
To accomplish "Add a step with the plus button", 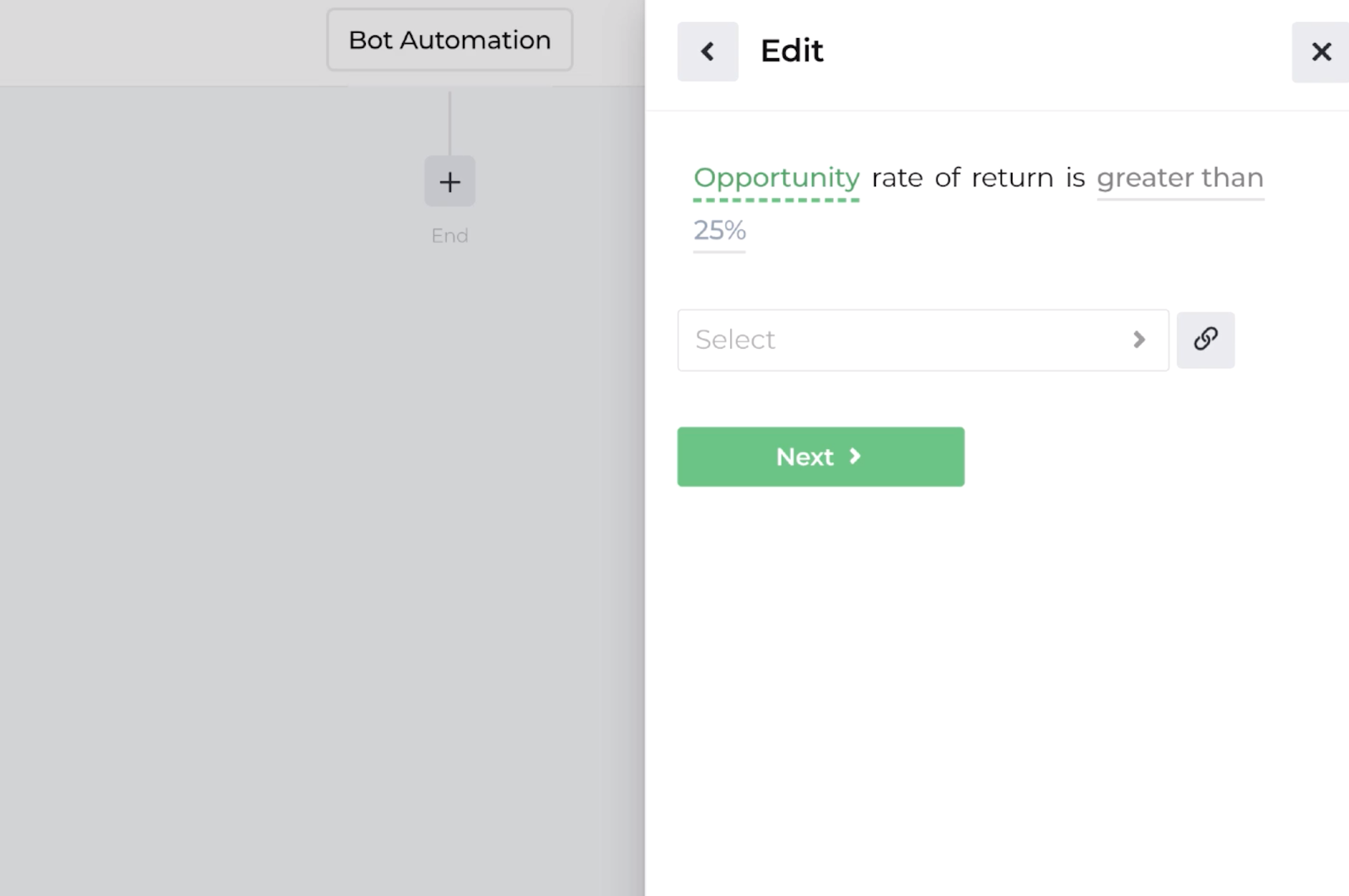I will pyautogui.click(x=449, y=181).
